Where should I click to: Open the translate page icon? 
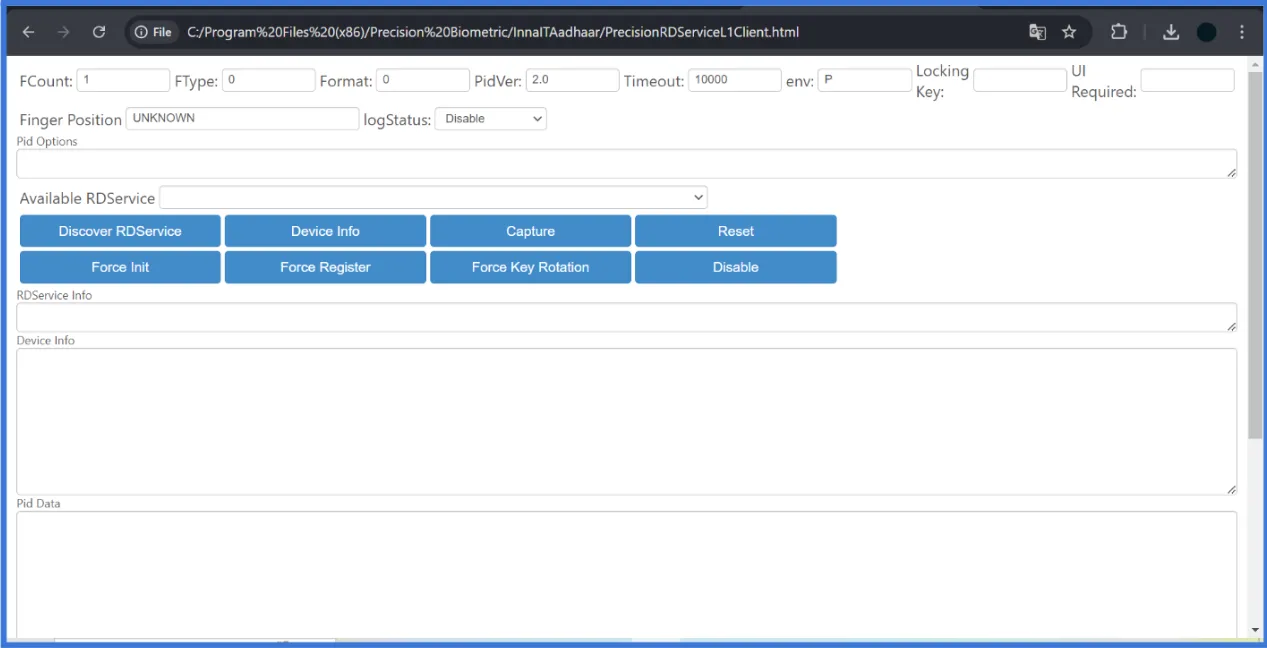pyautogui.click(x=1037, y=32)
